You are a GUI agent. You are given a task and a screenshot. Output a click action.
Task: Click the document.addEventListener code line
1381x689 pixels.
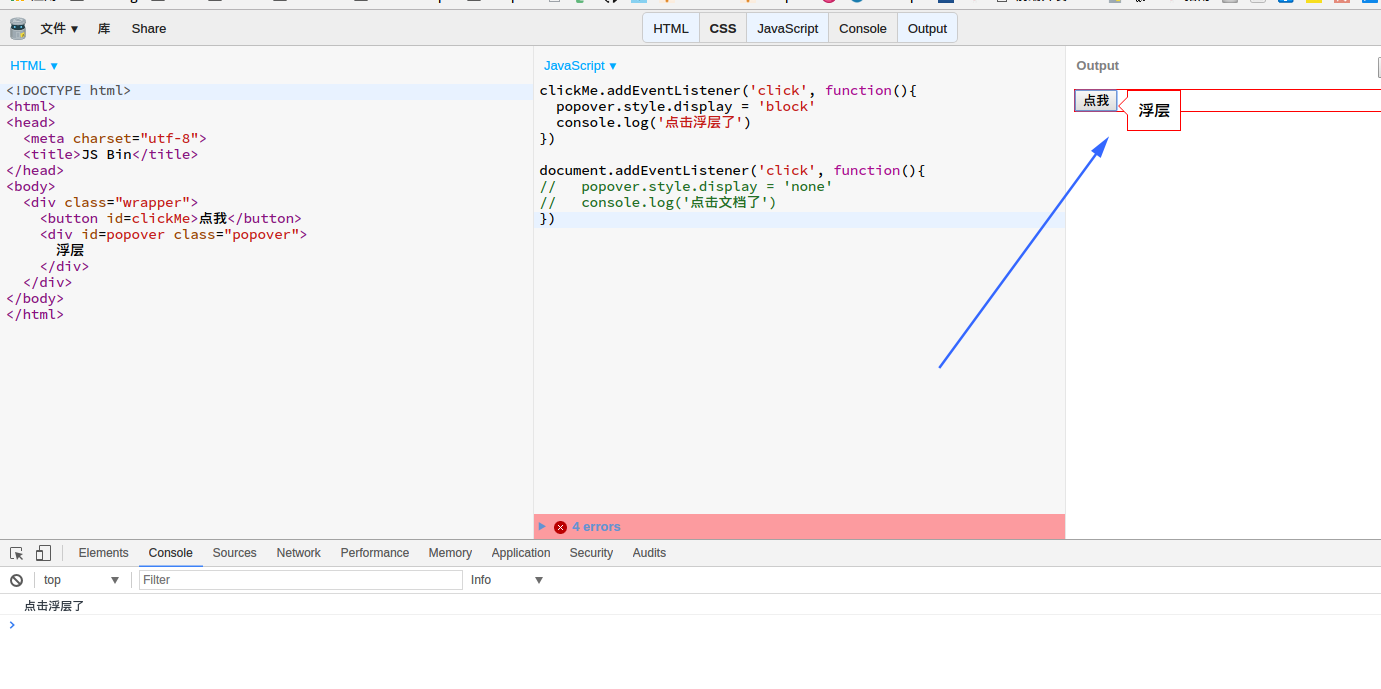pyautogui.click(x=732, y=171)
